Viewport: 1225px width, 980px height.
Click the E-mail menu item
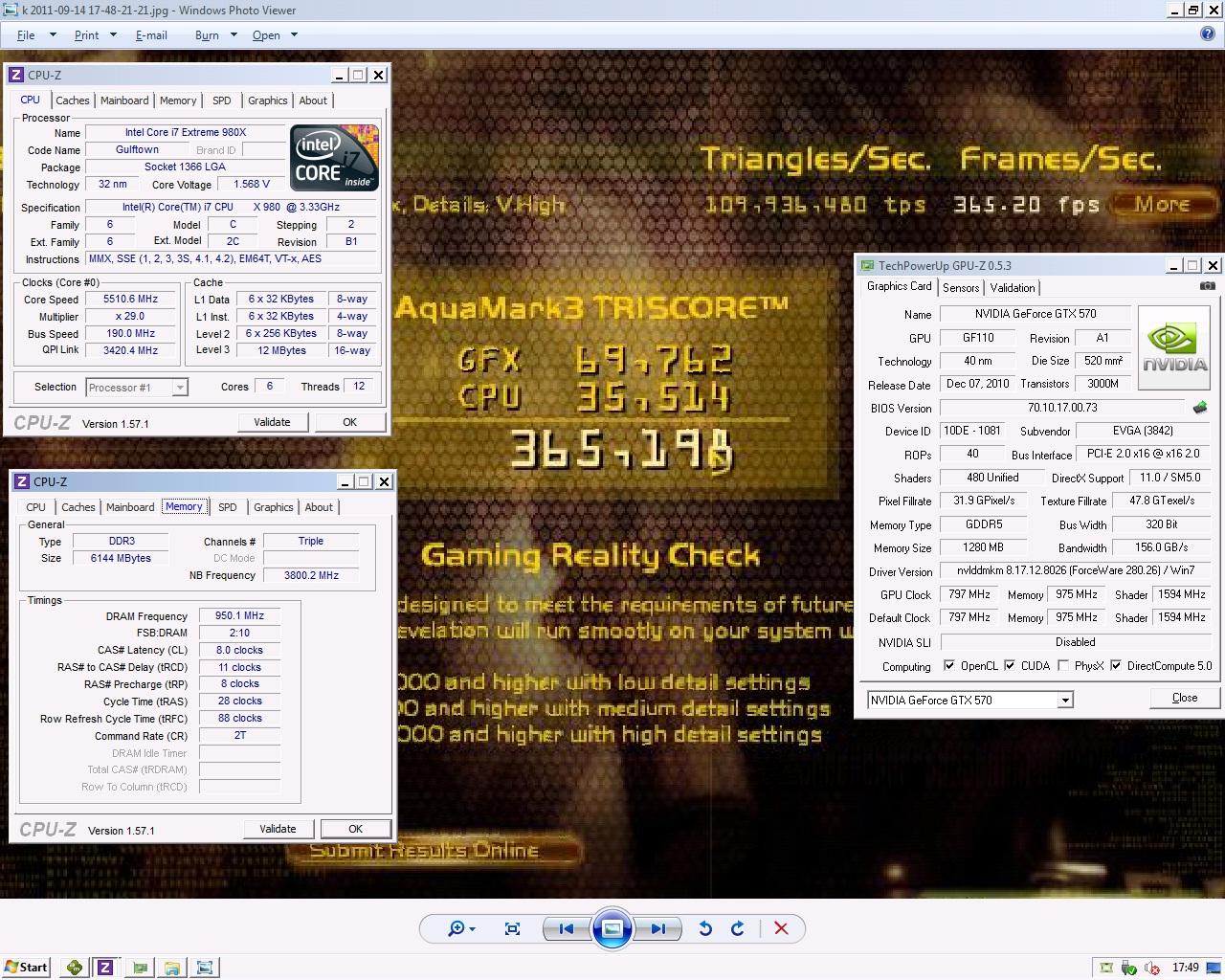[151, 34]
